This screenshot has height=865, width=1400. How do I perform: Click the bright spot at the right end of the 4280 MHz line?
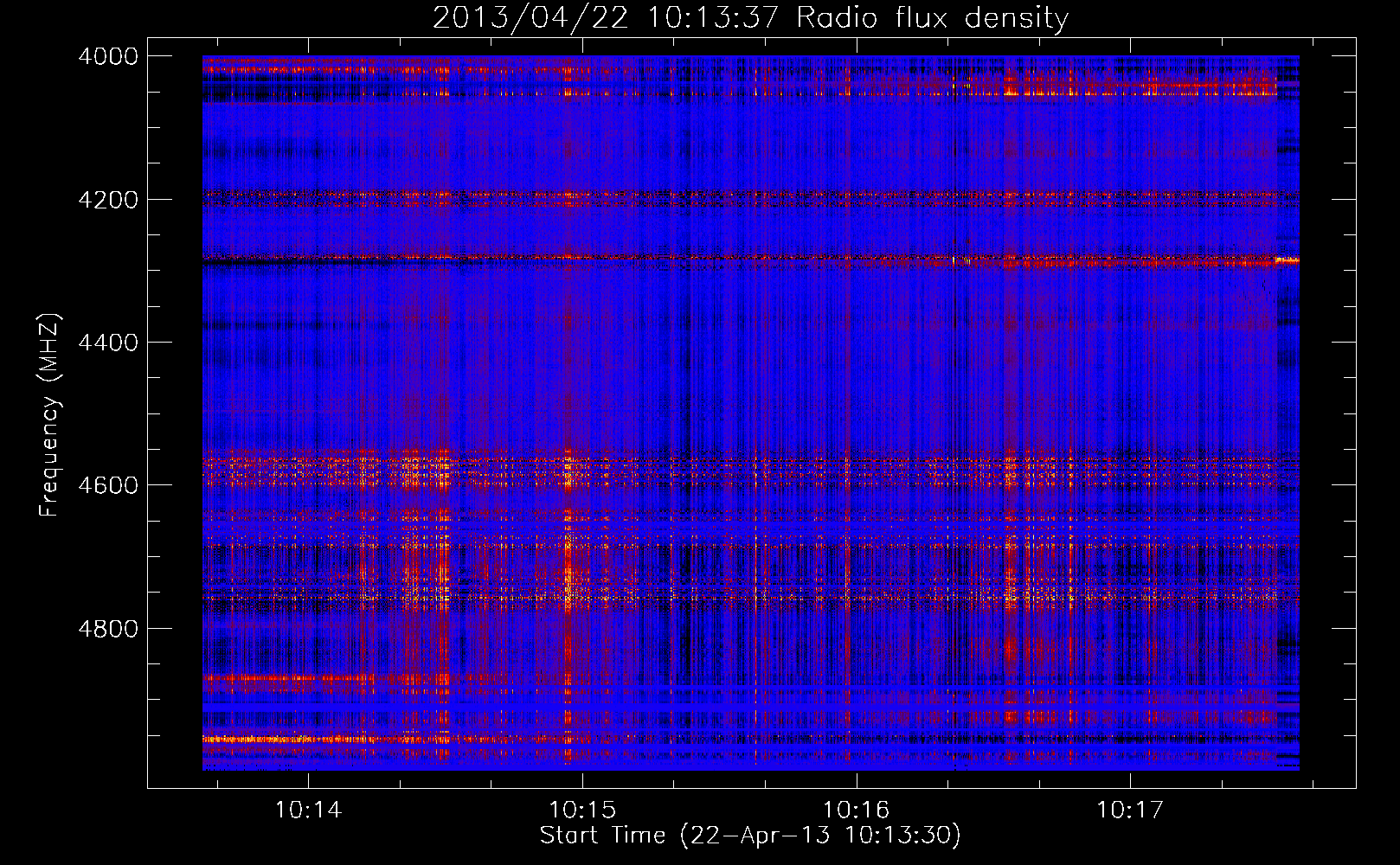coord(1288,259)
